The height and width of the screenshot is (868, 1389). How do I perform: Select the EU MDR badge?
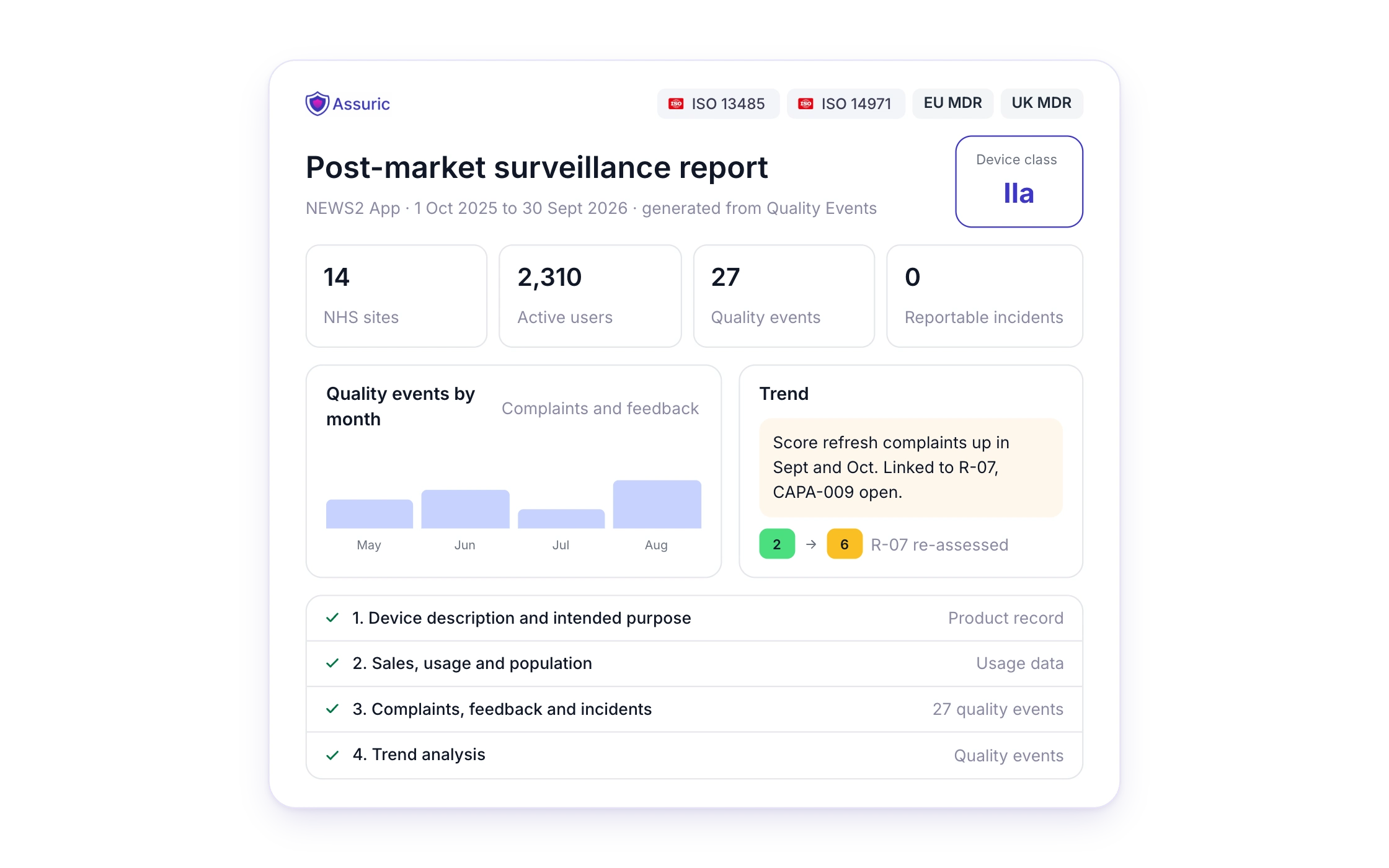click(x=952, y=104)
